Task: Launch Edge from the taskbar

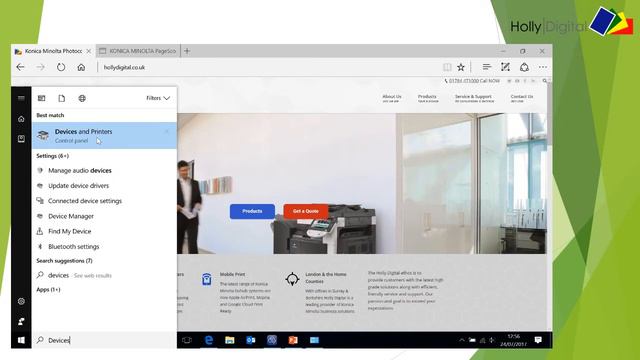Action: pyautogui.click(x=209, y=340)
